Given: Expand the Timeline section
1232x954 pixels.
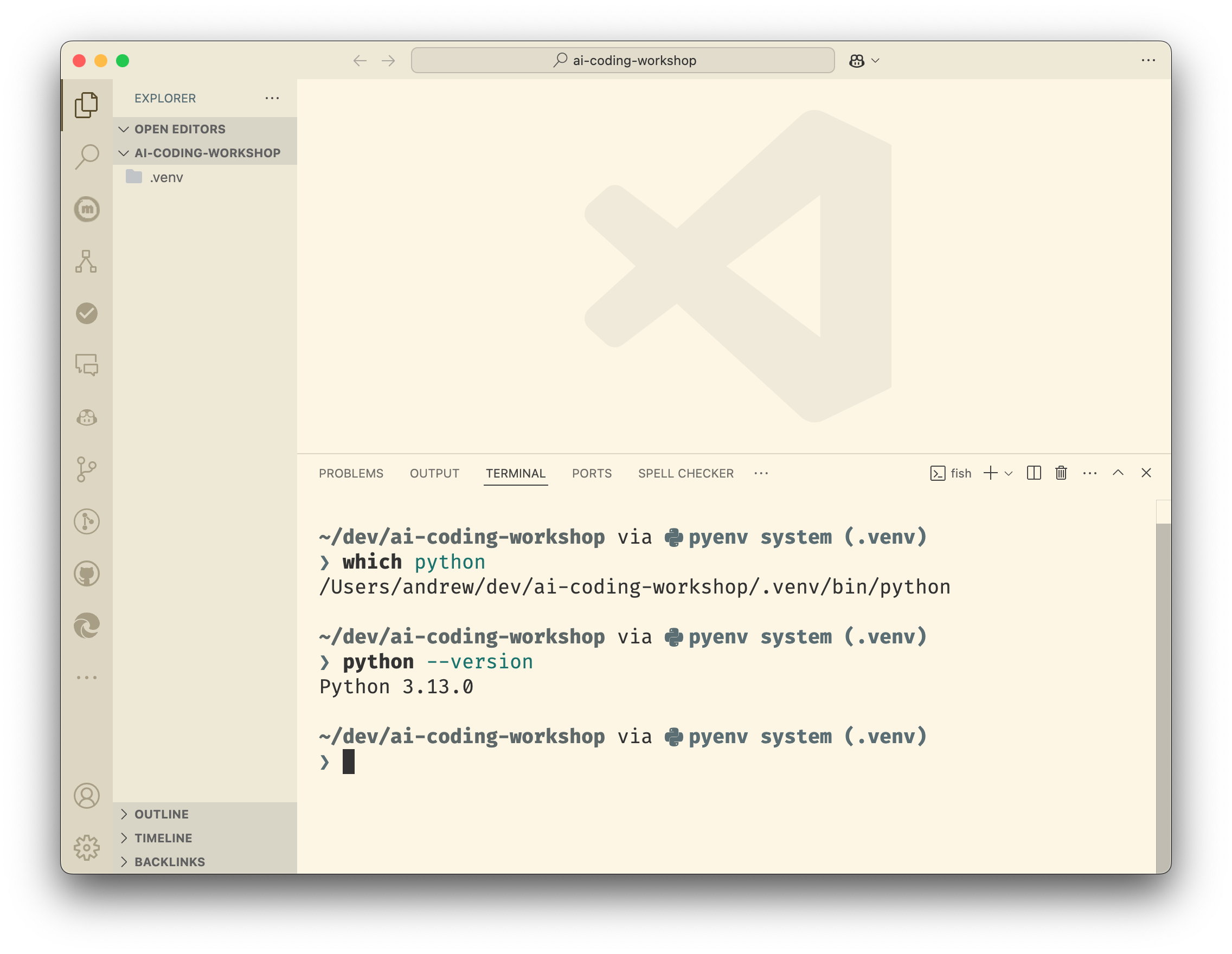Looking at the screenshot, I should point(205,838).
